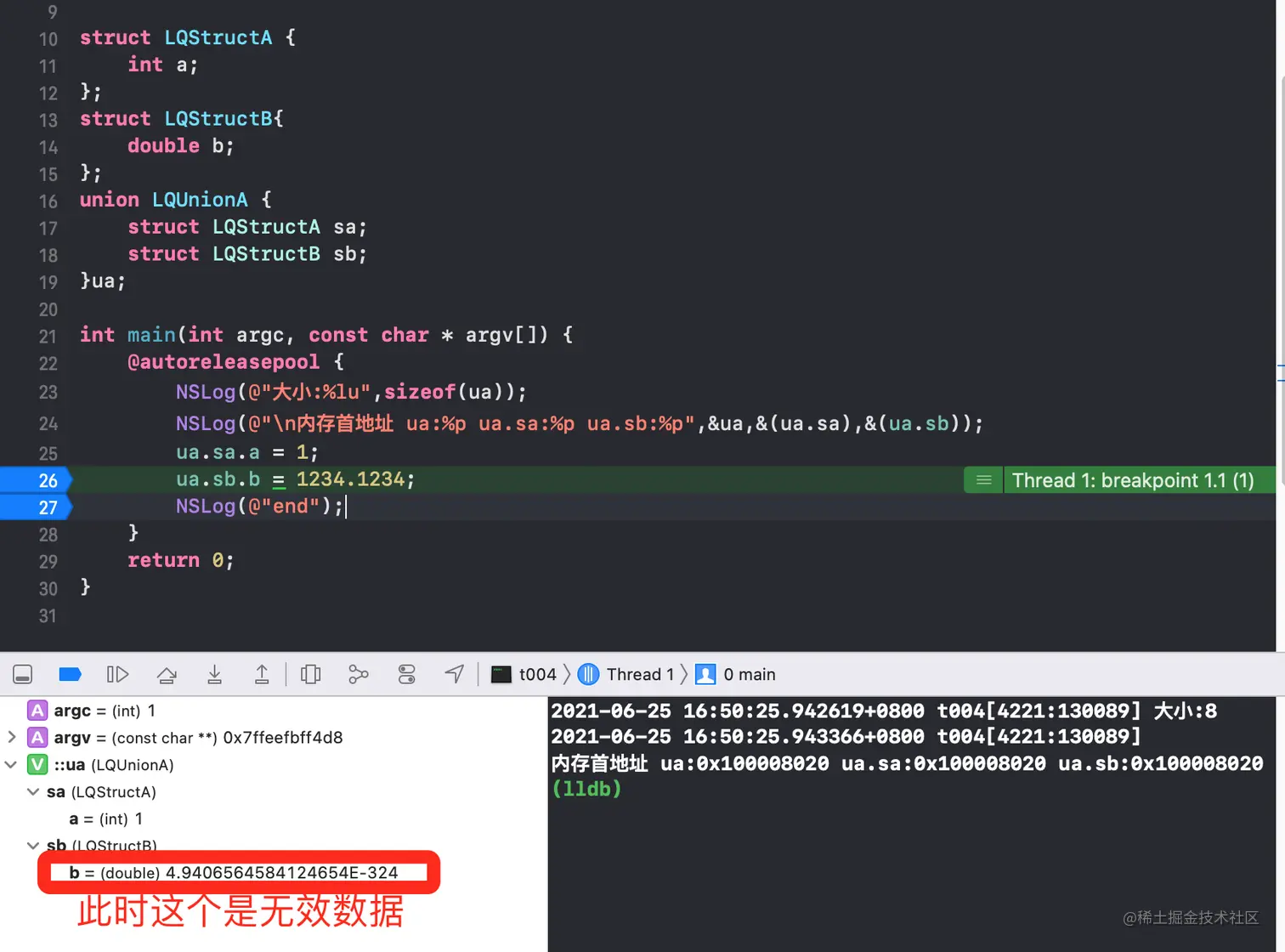The height and width of the screenshot is (952, 1285).
Task: Click the ::ua V variable badge
Action: pyautogui.click(x=37, y=764)
